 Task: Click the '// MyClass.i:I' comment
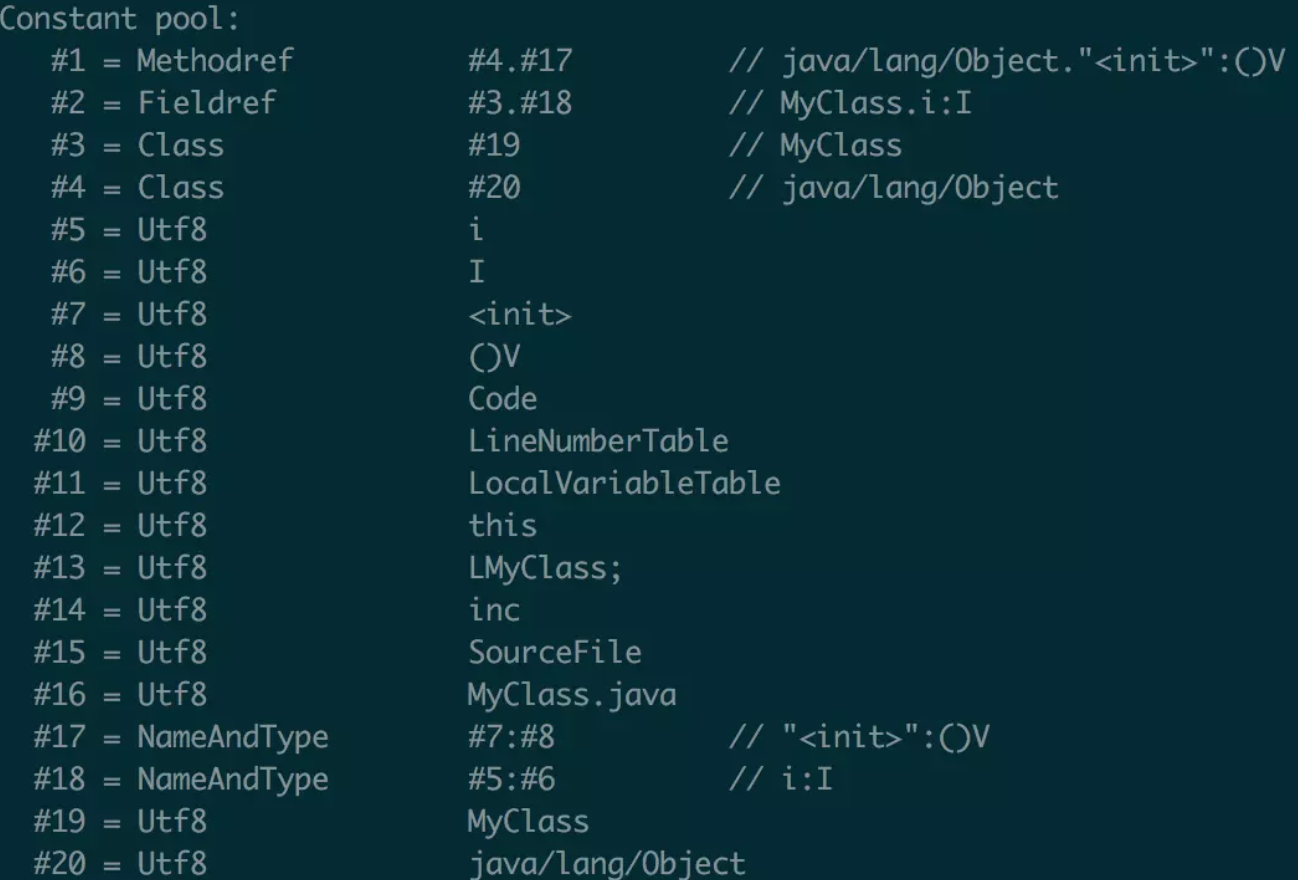click(850, 103)
